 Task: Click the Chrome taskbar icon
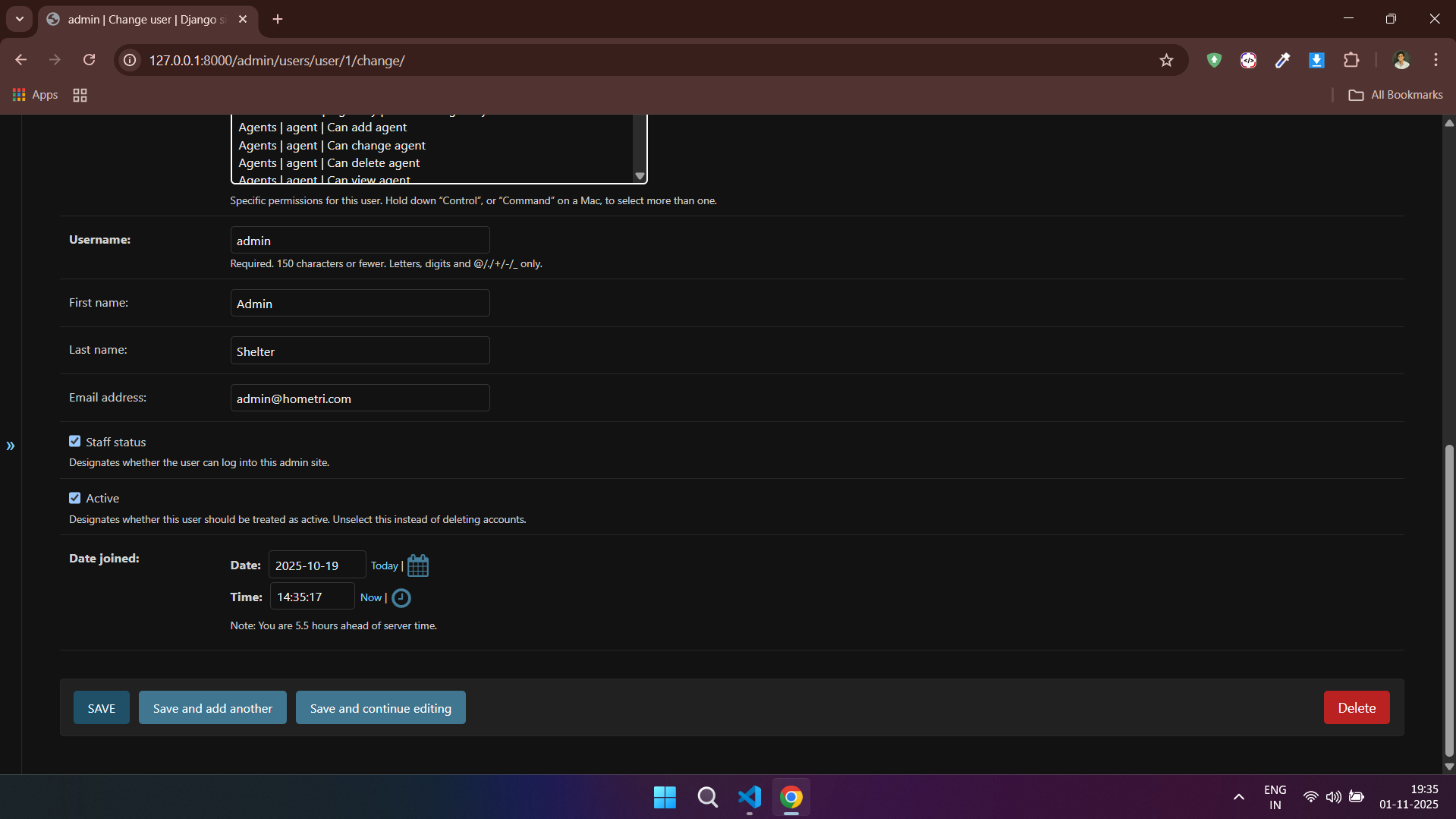point(791,797)
